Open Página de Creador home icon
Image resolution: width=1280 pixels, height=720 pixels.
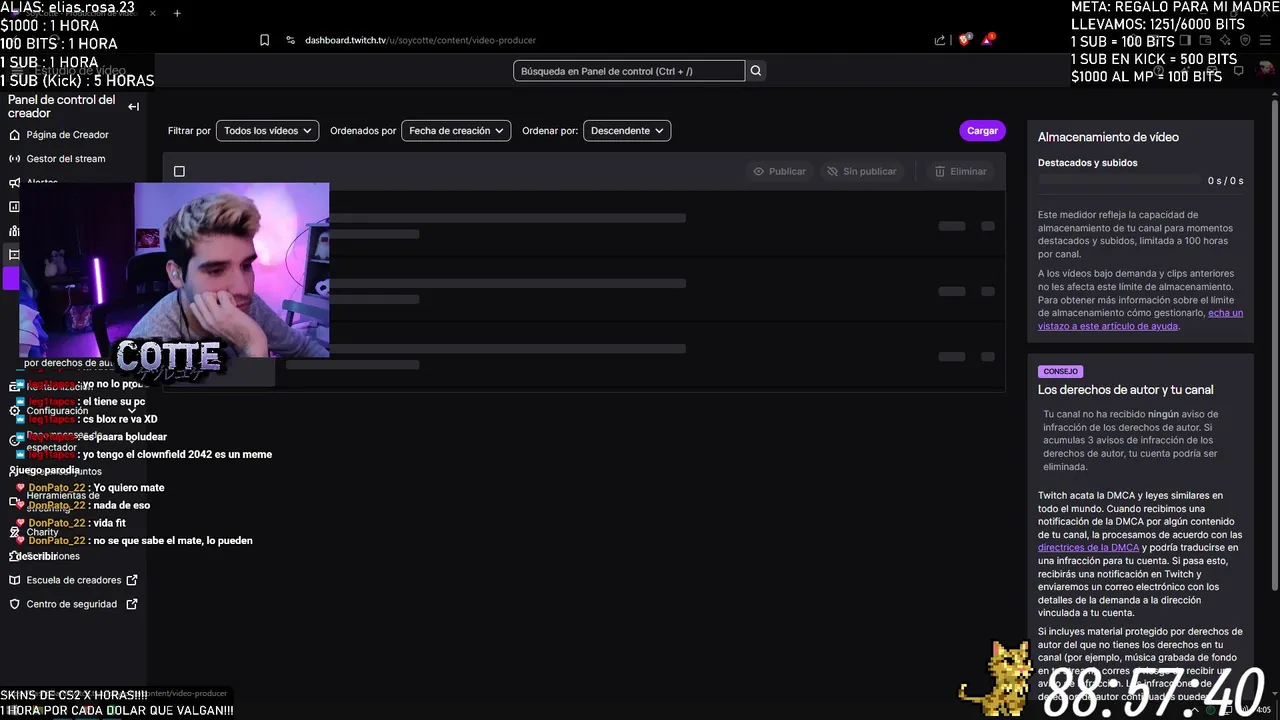[x=15, y=134]
